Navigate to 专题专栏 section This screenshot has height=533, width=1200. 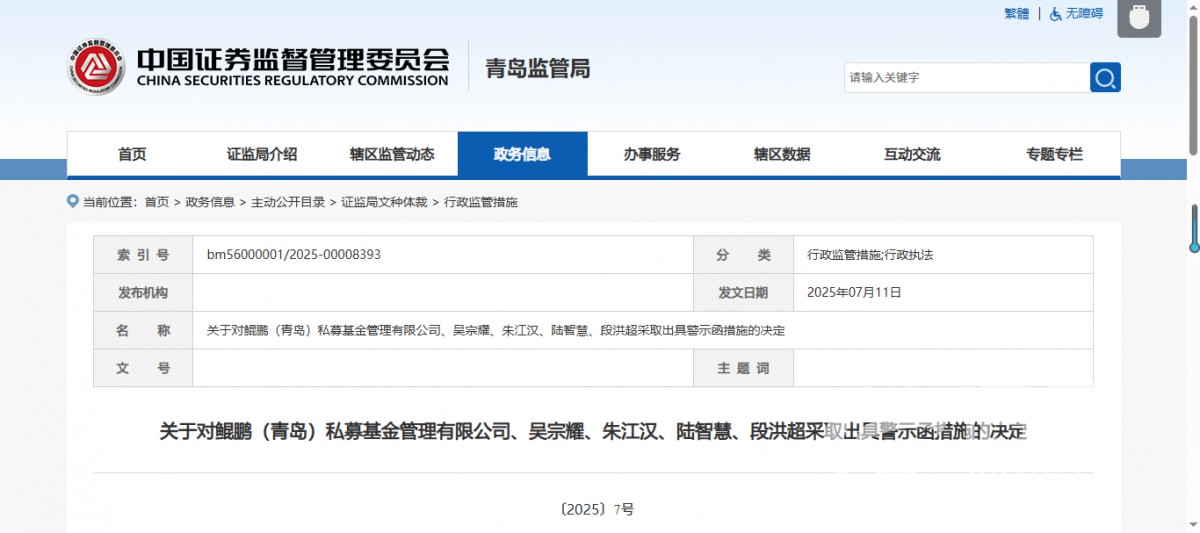coord(1054,154)
